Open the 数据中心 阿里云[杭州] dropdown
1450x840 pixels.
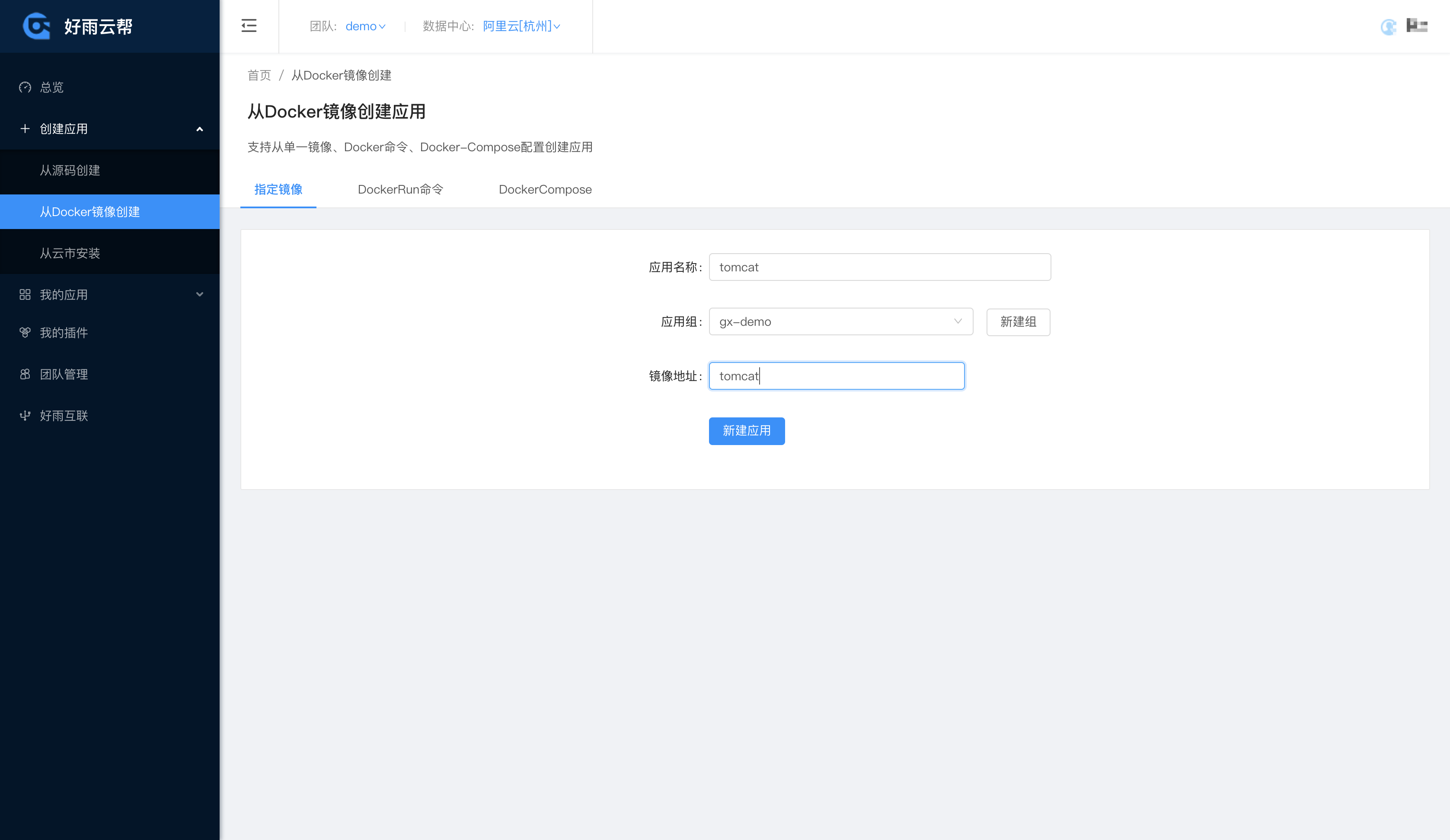click(521, 26)
